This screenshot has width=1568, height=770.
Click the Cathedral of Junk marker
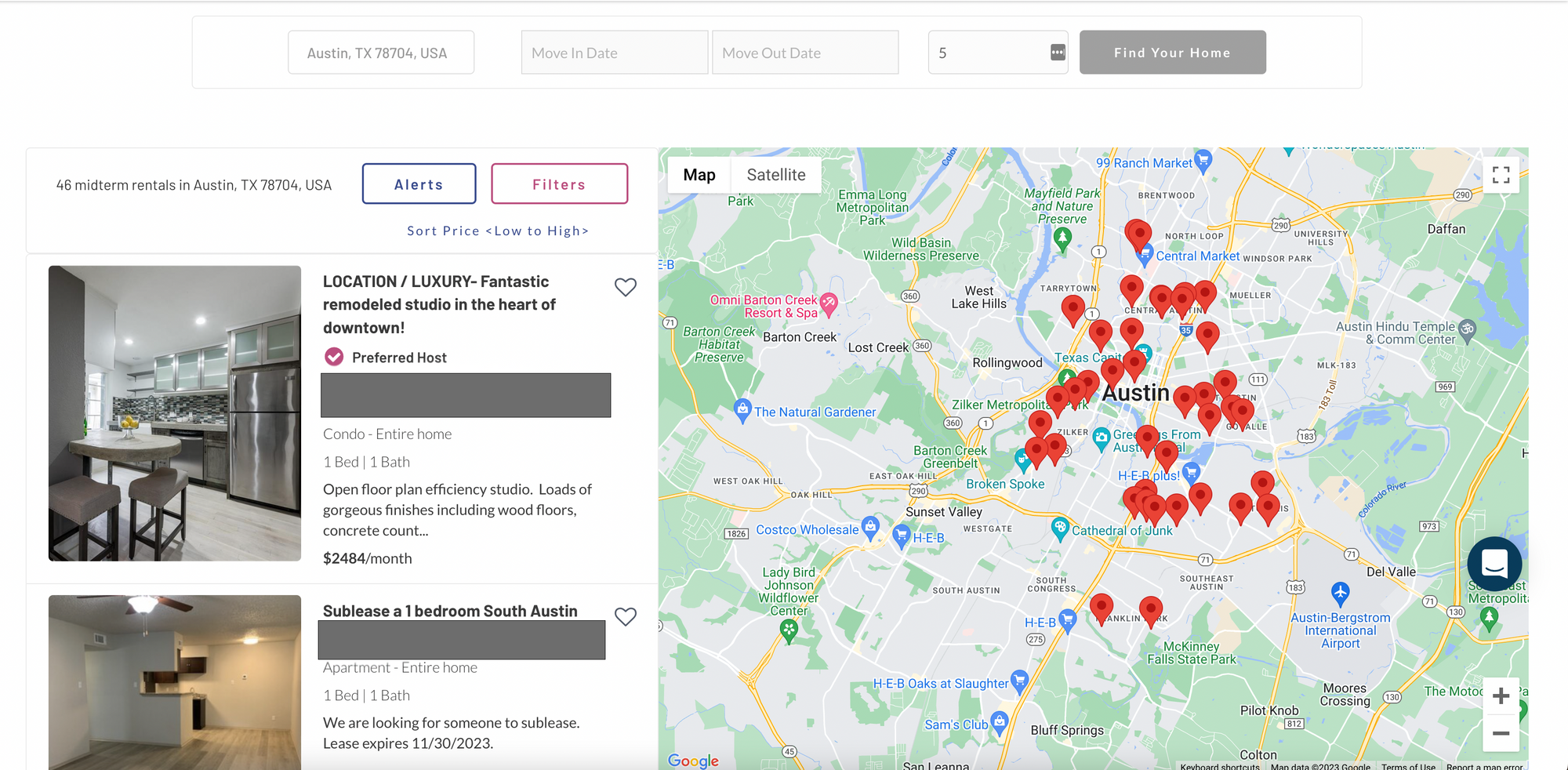[x=1060, y=528]
